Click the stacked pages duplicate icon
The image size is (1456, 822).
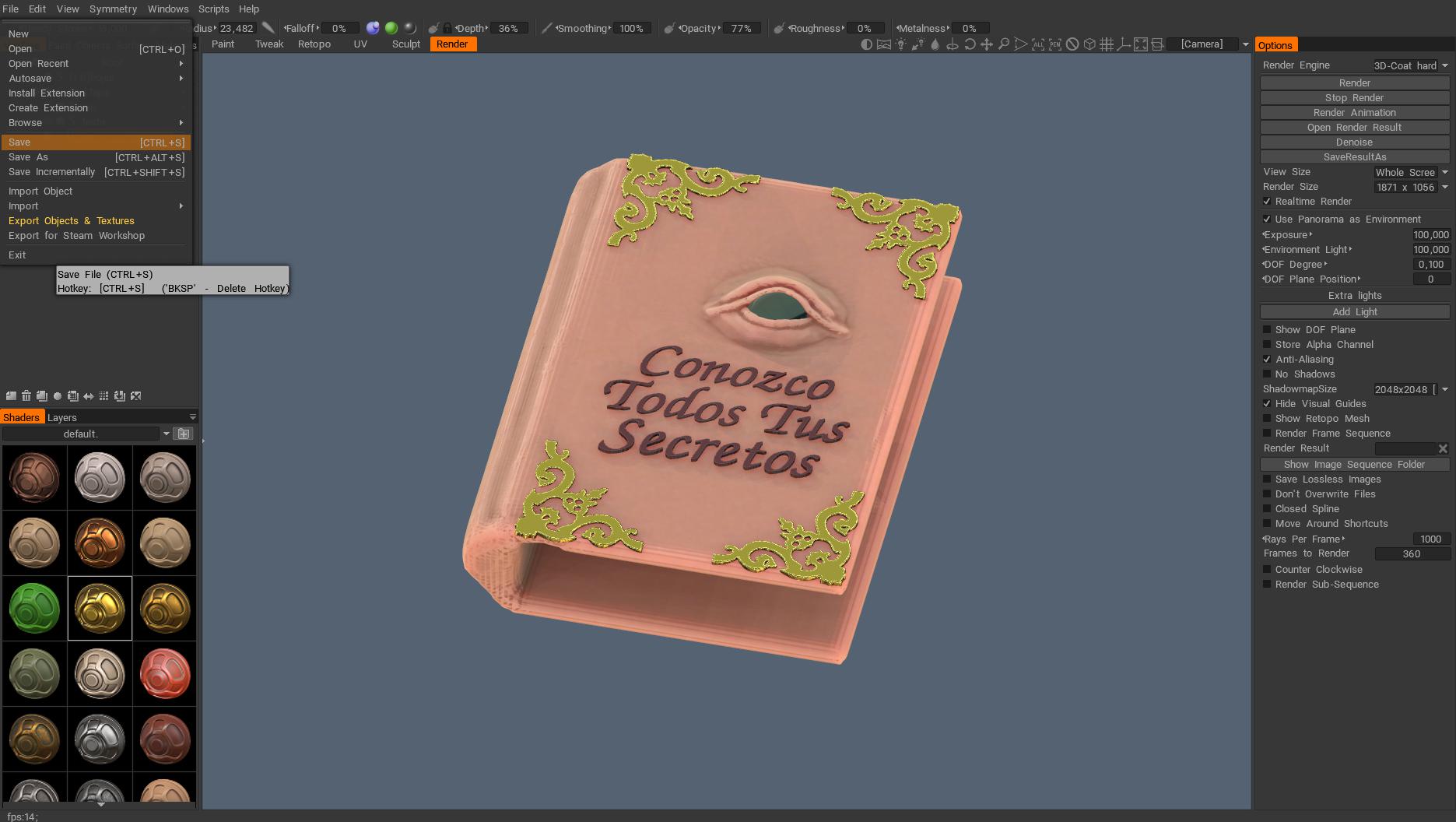(42, 396)
